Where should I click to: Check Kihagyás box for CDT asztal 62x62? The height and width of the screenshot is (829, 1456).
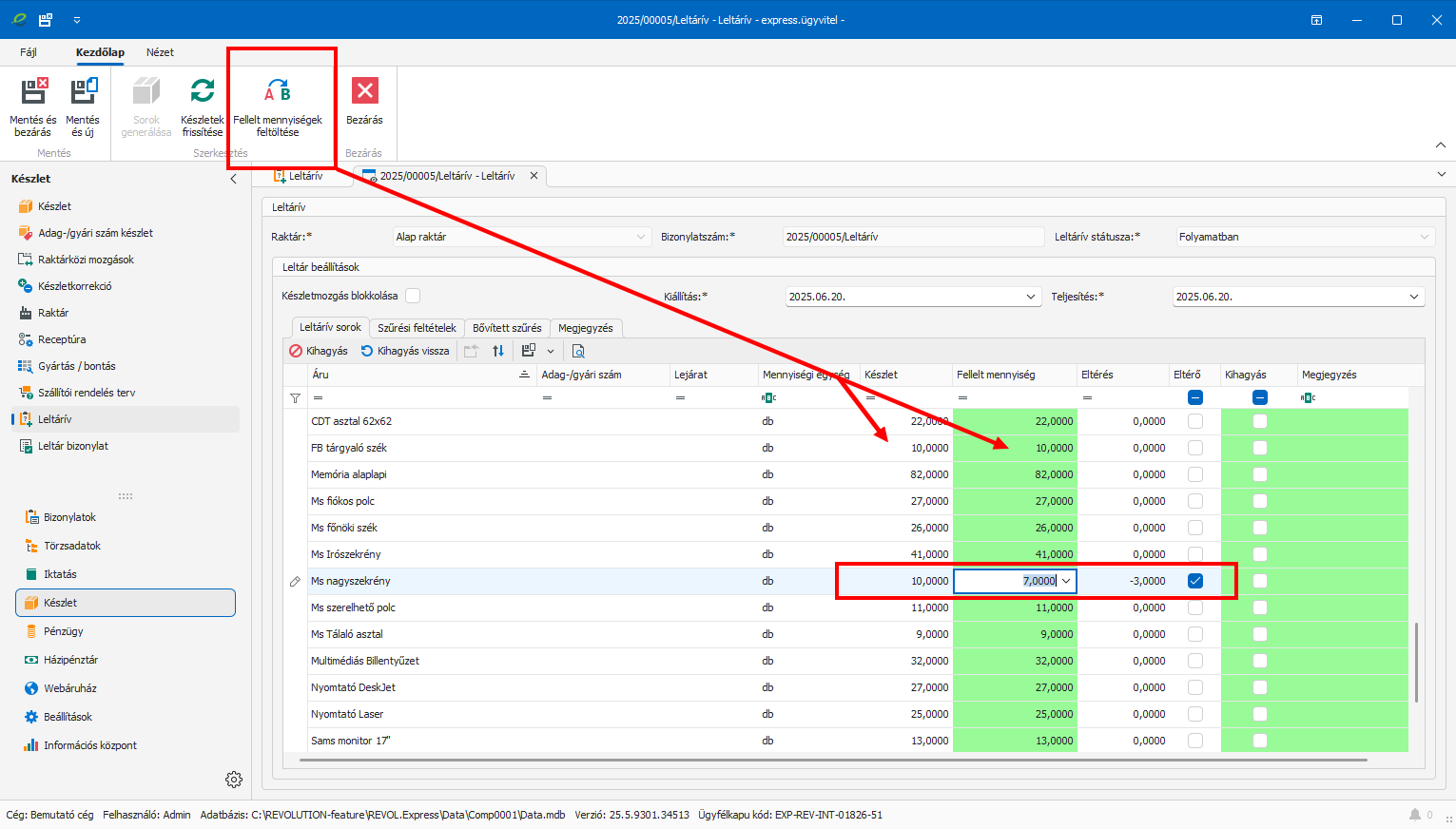[x=1260, y=421]
